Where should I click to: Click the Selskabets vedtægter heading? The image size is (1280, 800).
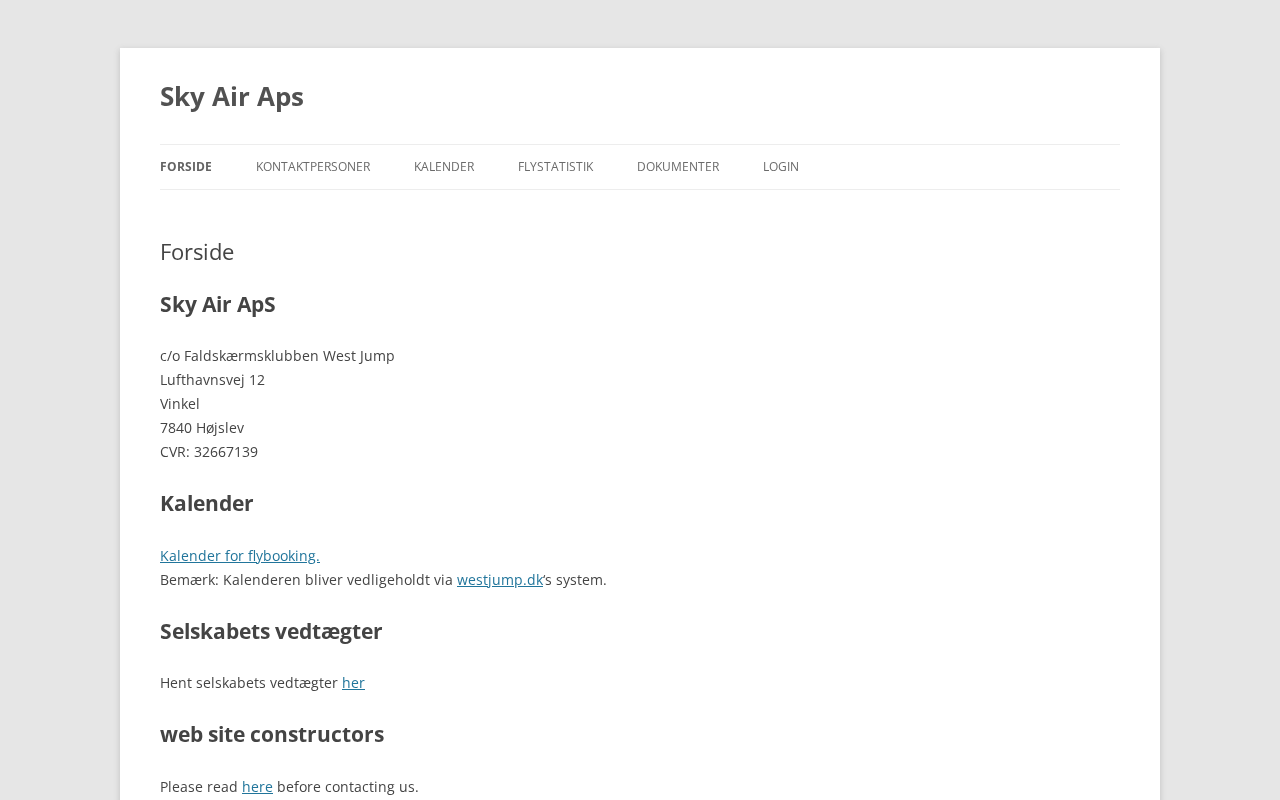point(271,632)
